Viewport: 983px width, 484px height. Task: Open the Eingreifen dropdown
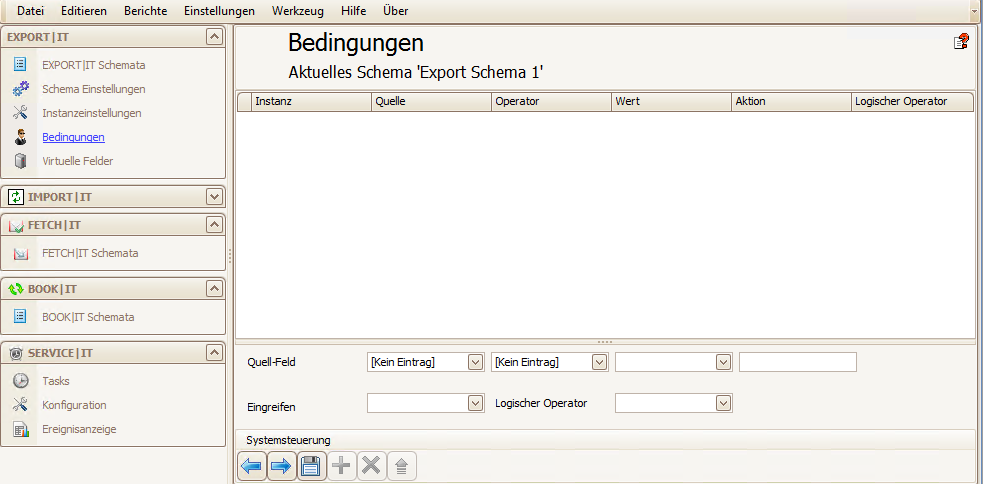[475, 403]
